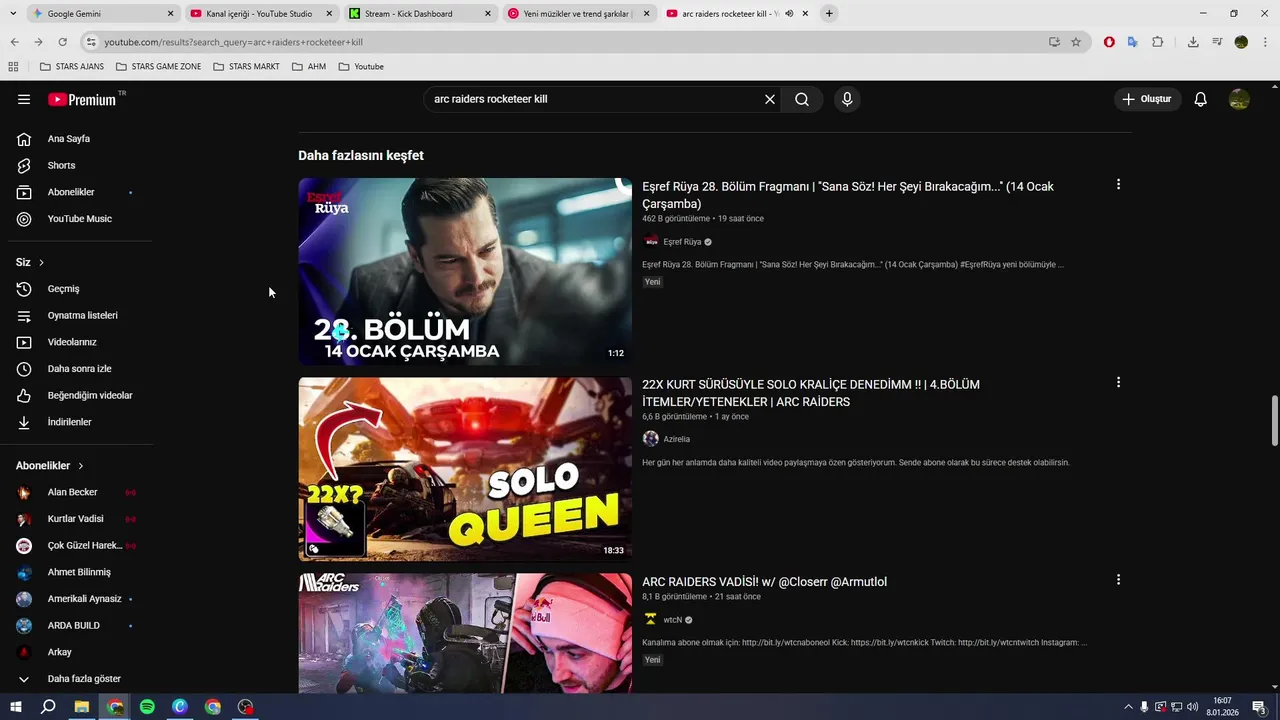
Task: Open the YouTube account avatar menu
Action: (1239, 99)
